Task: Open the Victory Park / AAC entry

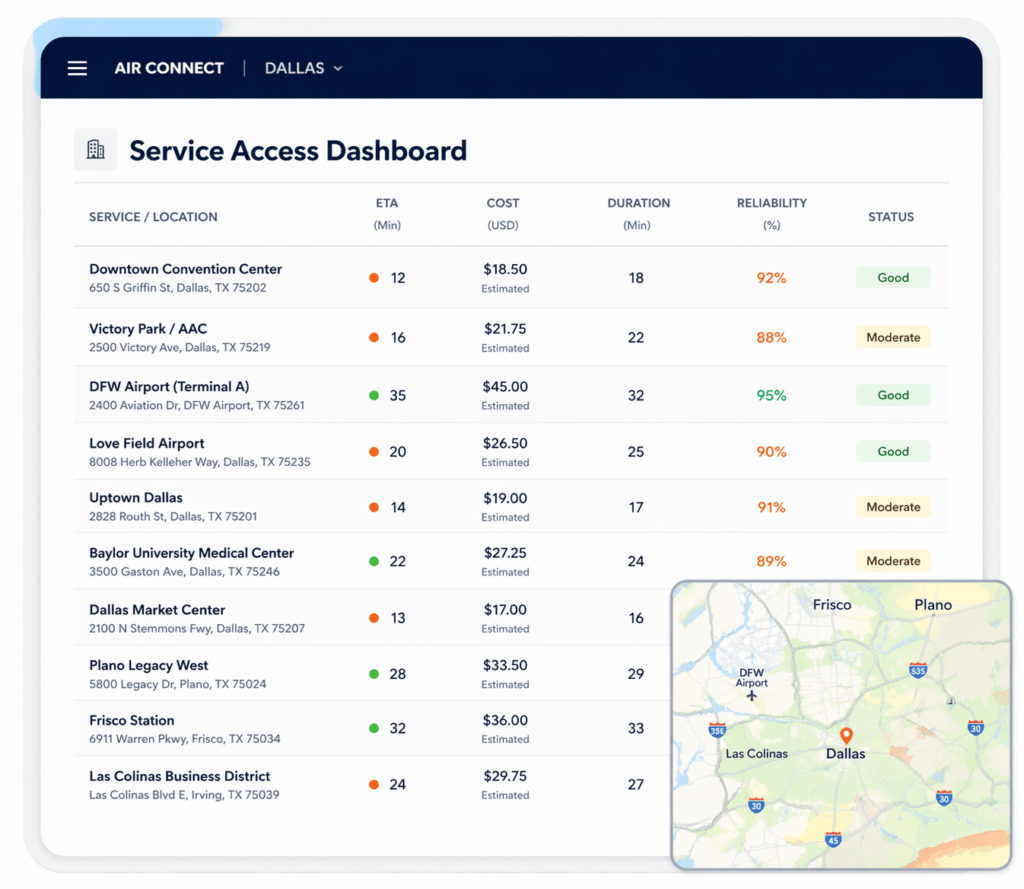Action: [x=148, y=329]
